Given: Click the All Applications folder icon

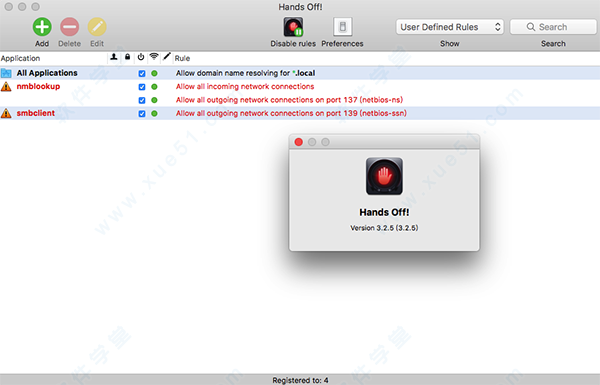Looking at the screenshot, I should click(6, 73).
